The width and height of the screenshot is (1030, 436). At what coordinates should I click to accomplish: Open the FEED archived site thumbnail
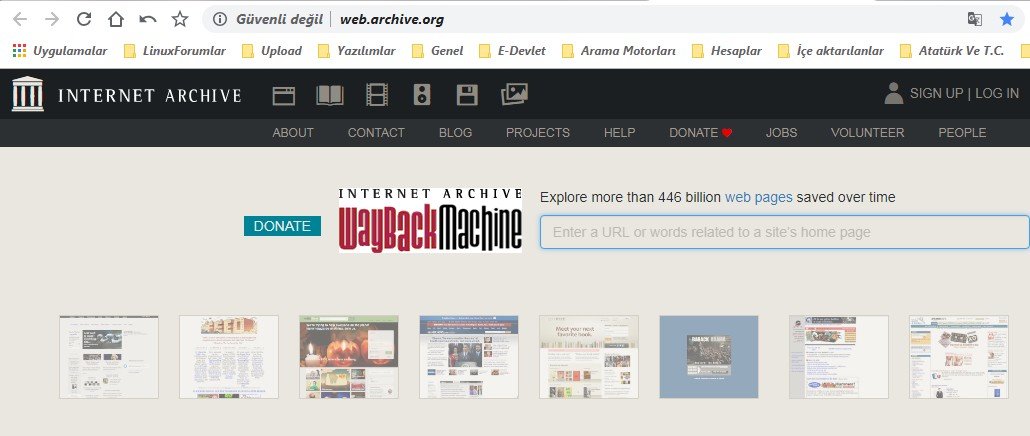pos(229,357)
